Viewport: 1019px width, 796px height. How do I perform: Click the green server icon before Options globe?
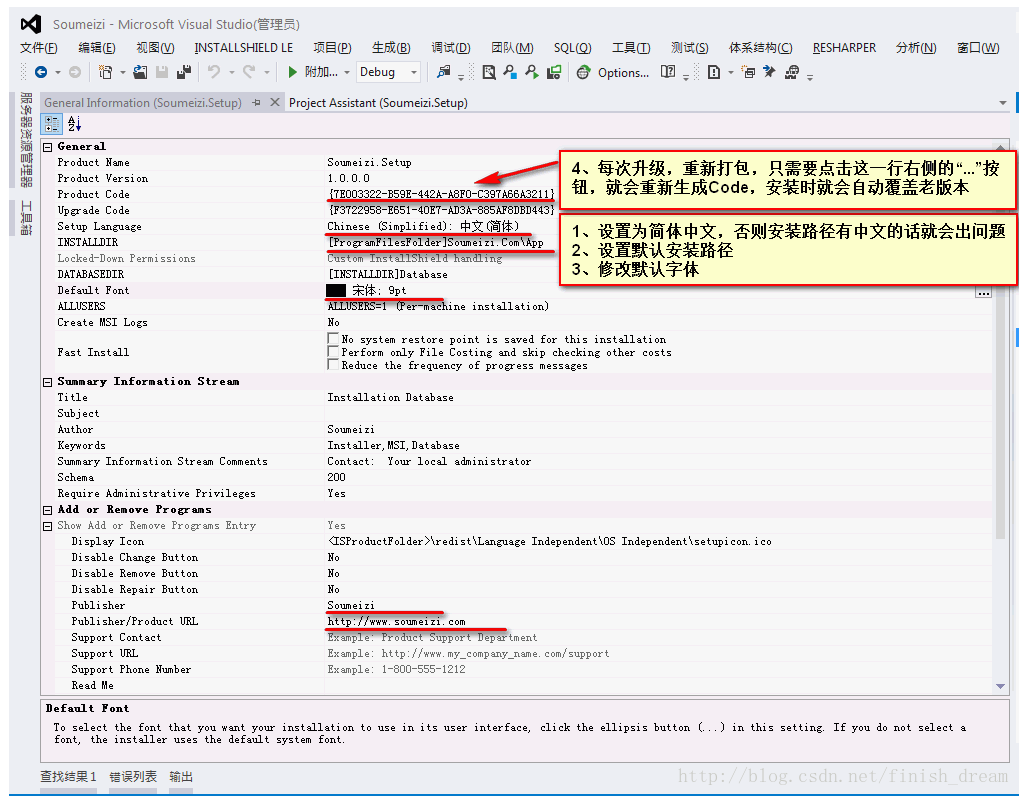click(x=554, y=72)
